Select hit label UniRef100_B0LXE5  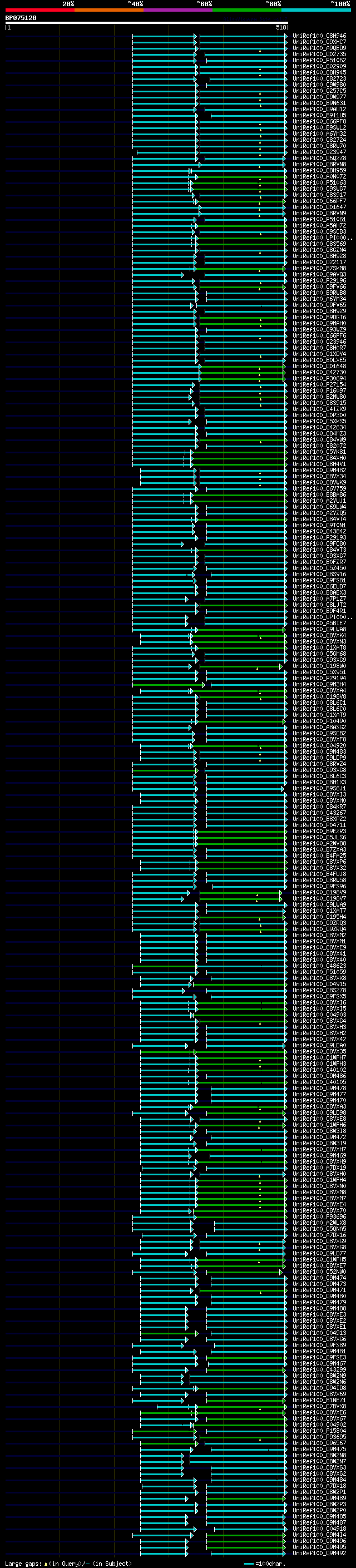(x=319, y=360)
